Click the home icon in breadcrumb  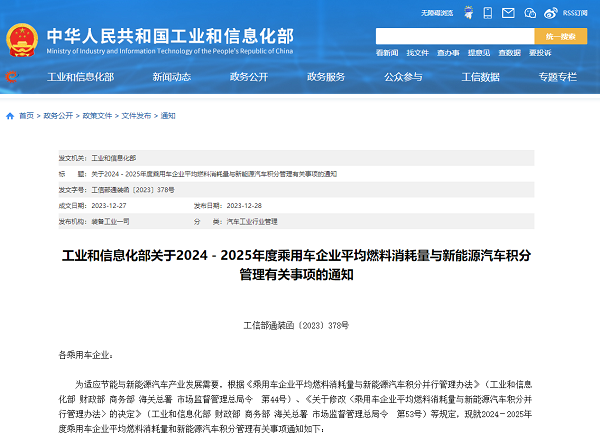10,116
